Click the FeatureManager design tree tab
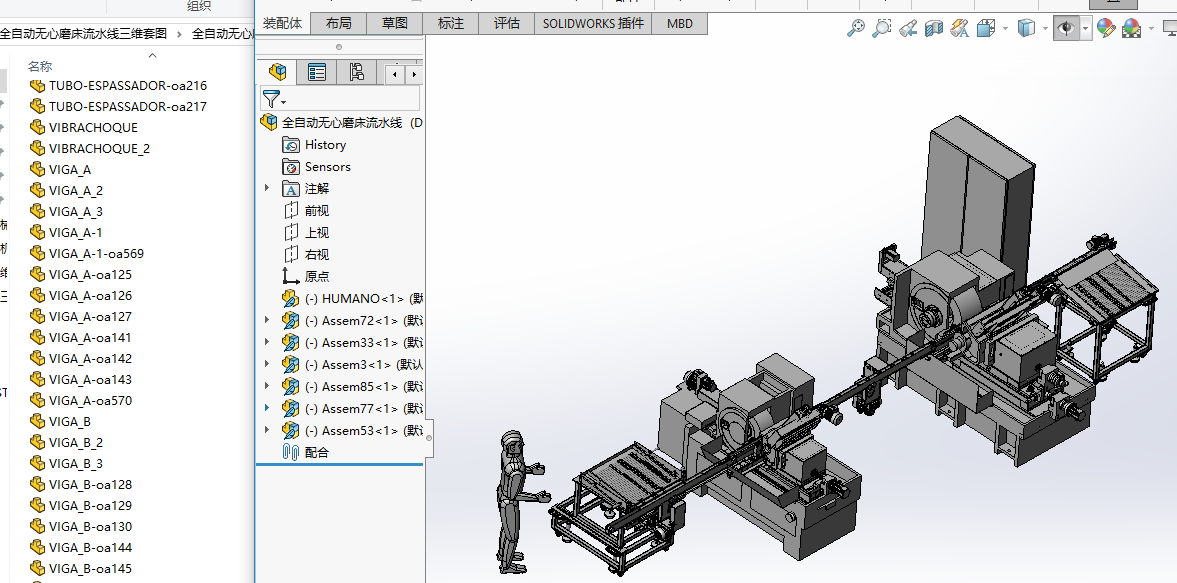Image resolution: width=1177 pixels, height=583 pixels. [278, 72]
